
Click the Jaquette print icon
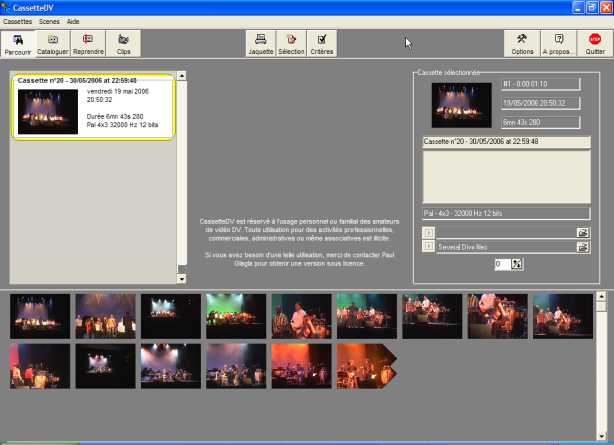tap(261, 43)
